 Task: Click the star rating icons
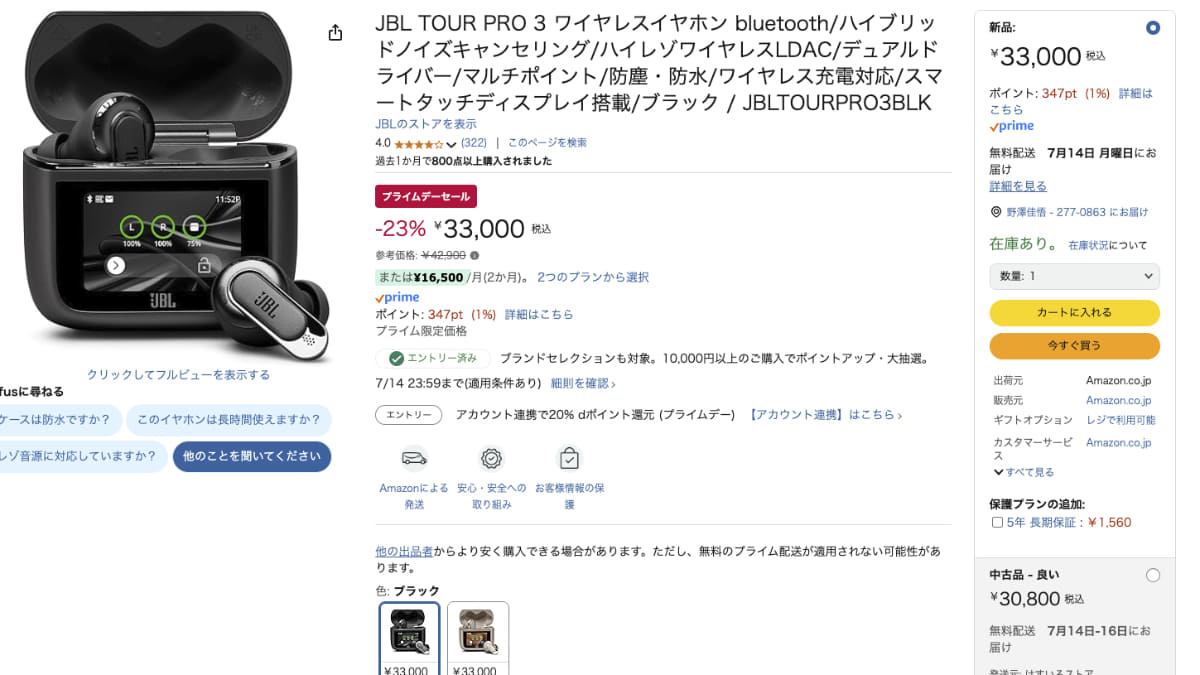[x=418, y=144]
